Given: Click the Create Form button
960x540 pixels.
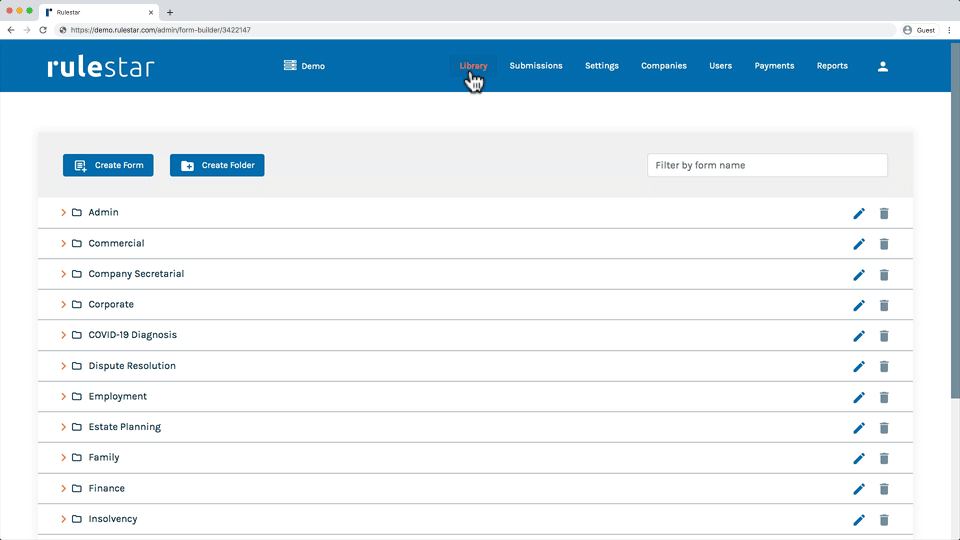Looking at the screenshot, I should pos(108,165).
